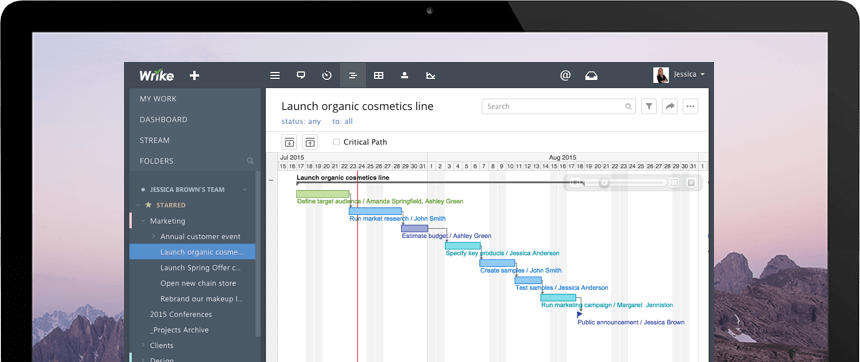Image resolution: width=860 pixels, height=362 pixels.
Task: Click the STARRED star icon
Action: pos(148,205)
